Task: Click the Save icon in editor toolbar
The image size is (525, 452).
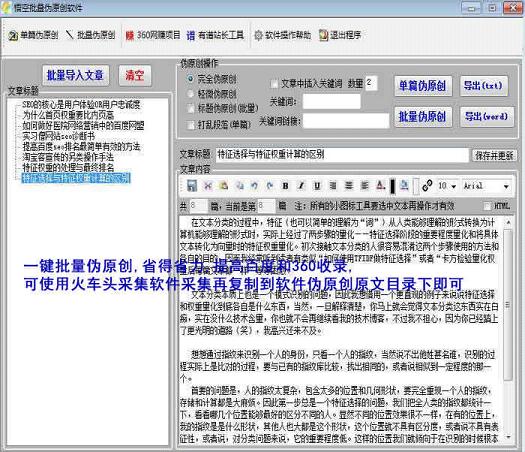Action: coord(192,186)
